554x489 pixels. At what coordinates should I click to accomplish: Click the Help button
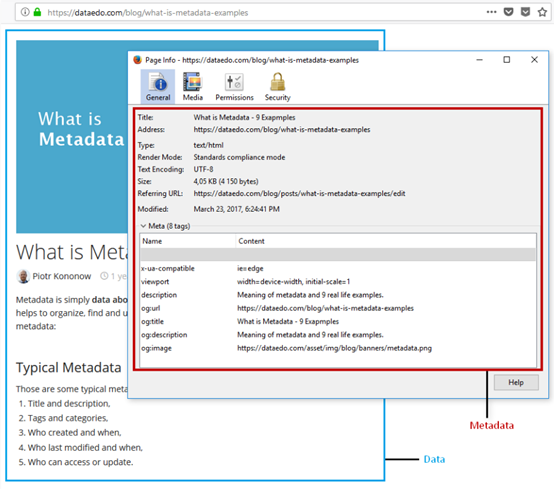[516, 382]
